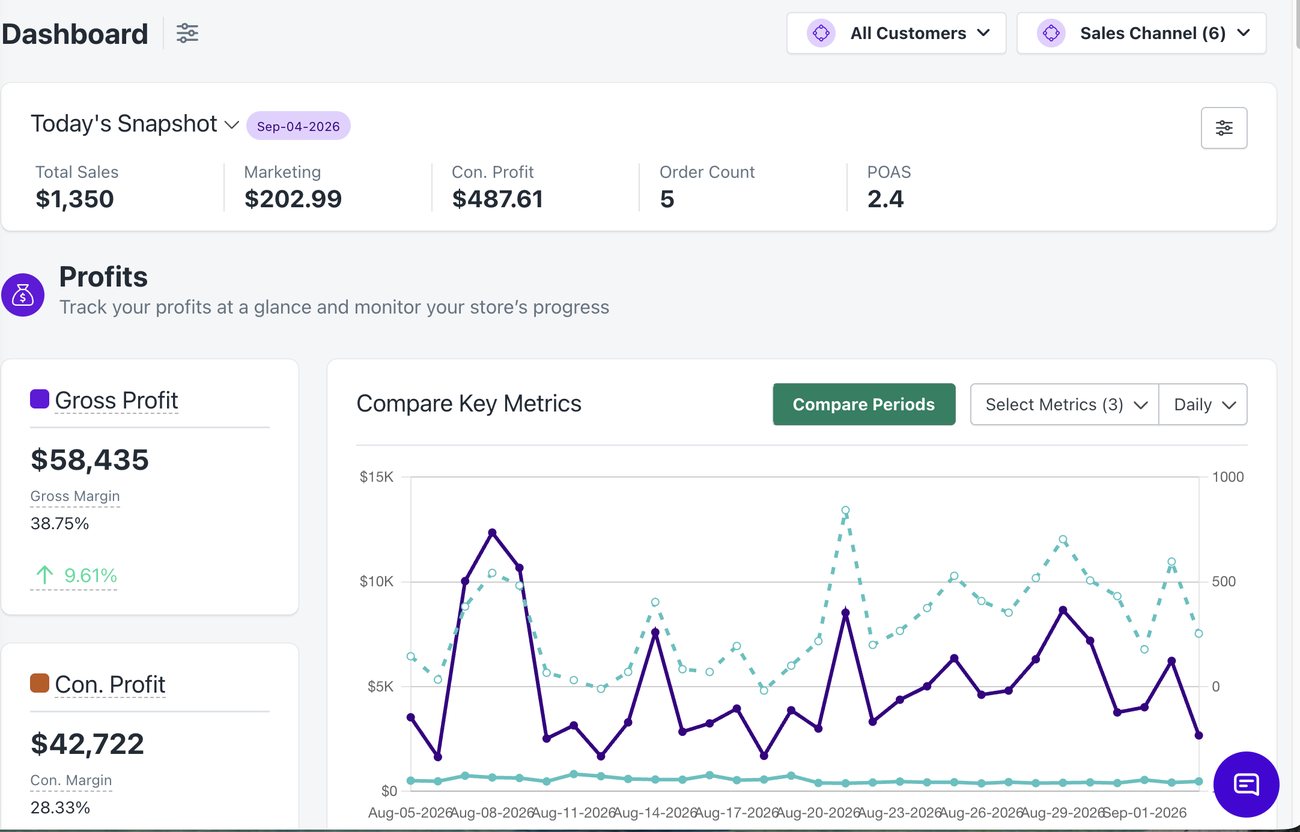The width and height of the screenshot is (1300, 832).
Task: Click the 28.33% con. margin value
Action: coord(60,807)
